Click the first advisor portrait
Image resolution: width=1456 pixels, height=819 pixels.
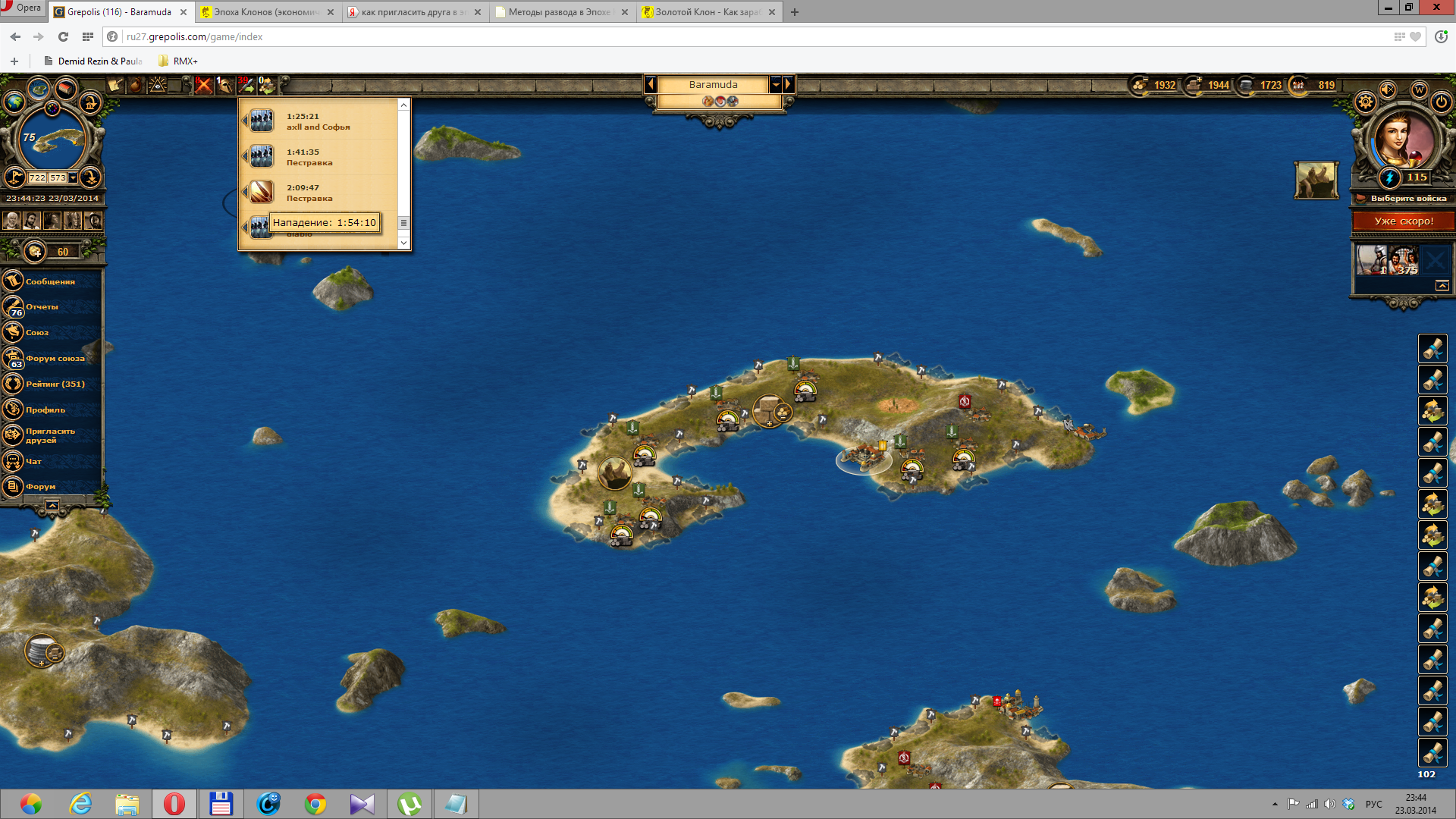click(x=11, y=221)
